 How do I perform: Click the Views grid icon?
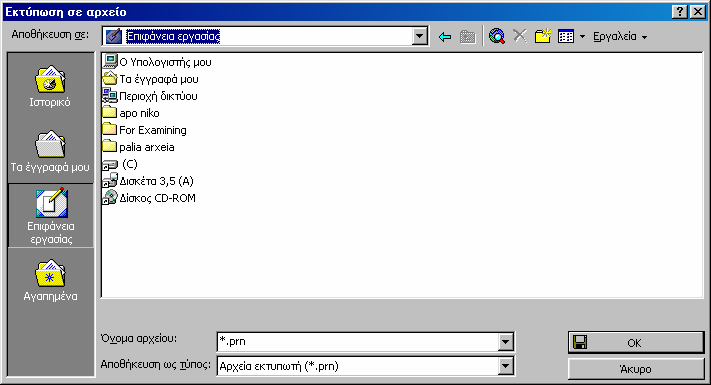pyautogui.click(x=566, y=36)
